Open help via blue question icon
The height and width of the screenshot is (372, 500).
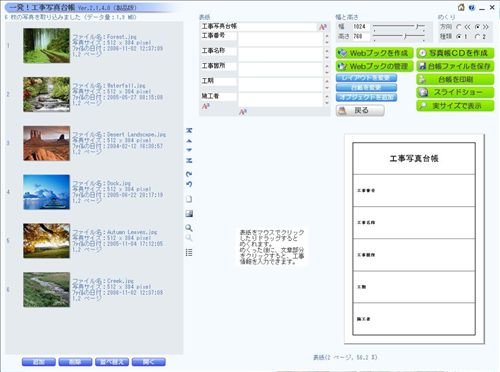click(471, 7)
